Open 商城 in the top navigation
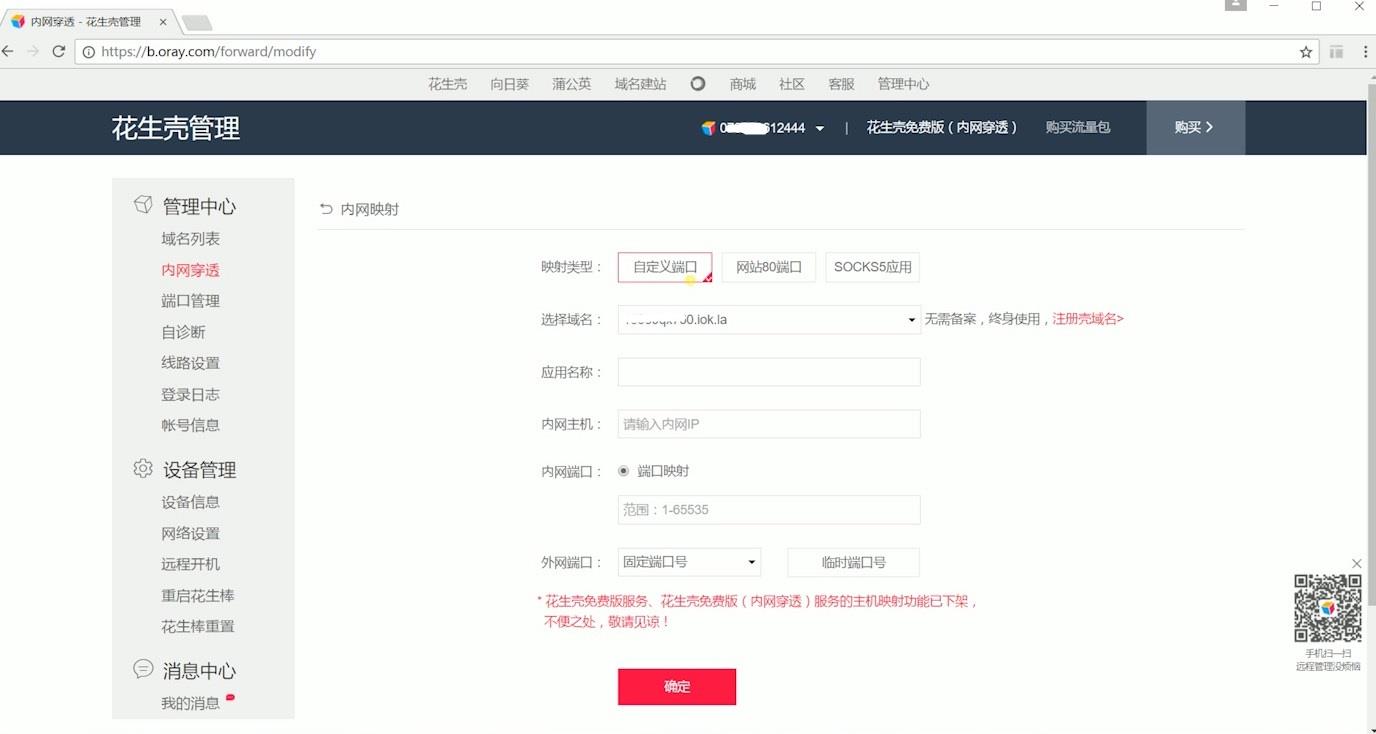1376x734 pixels. click(743, 84)
